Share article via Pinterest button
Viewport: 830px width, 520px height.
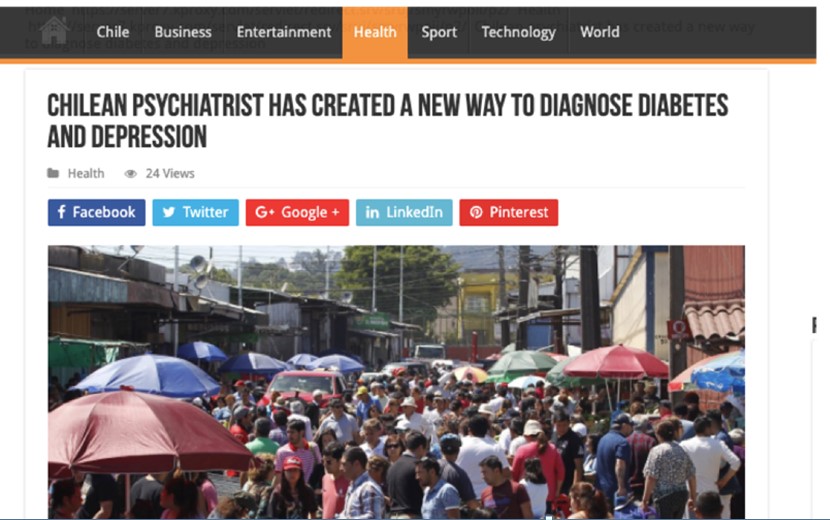point(509,212)
